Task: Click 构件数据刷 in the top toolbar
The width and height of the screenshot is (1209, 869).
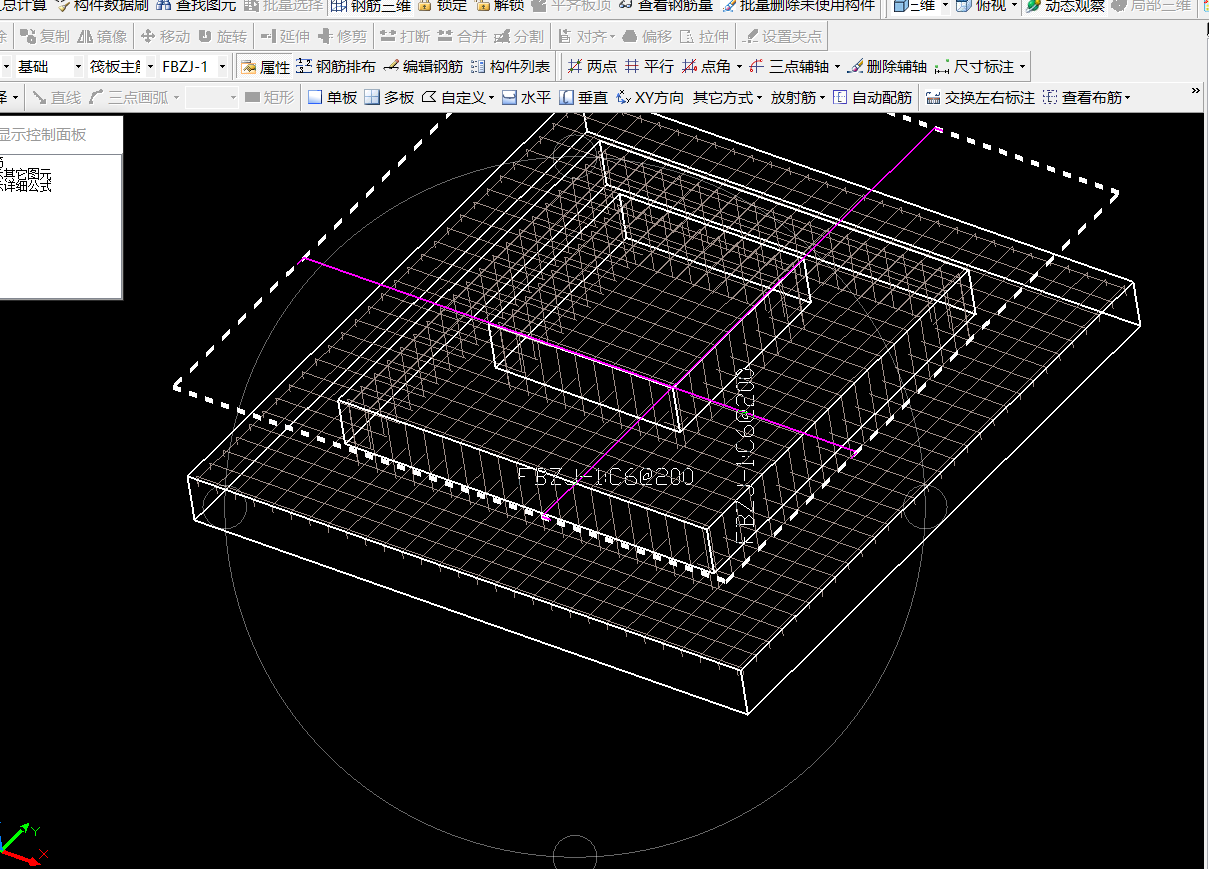Action: 100,5
